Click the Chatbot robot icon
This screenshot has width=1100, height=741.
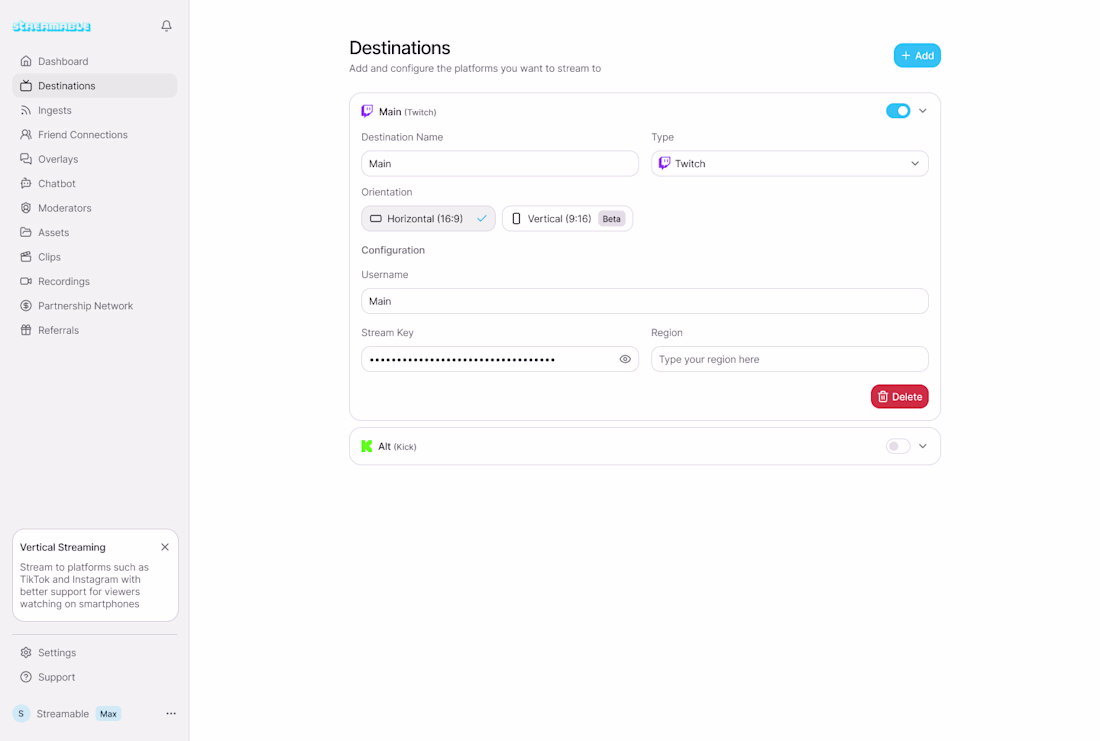[x=26, y=184]
